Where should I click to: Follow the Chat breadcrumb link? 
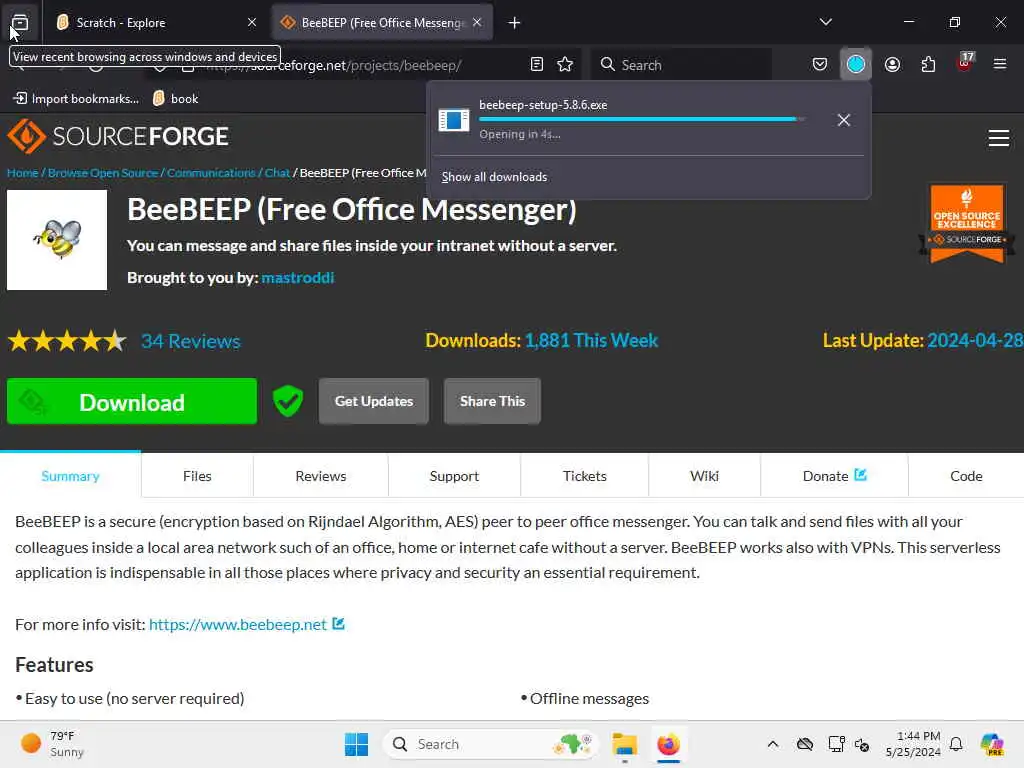pos(277,173)
